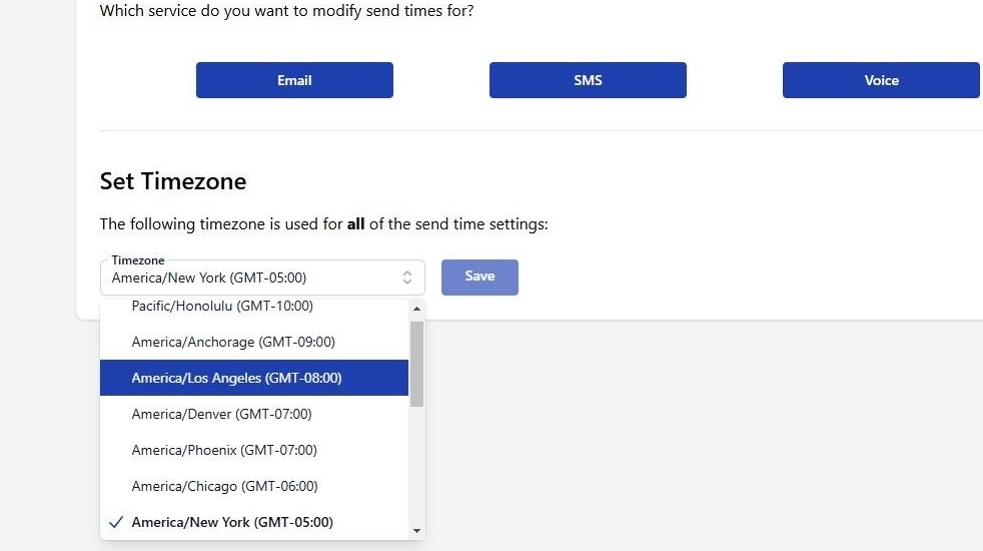
Task: Select the Voice service button
Action: click(881, 80)
